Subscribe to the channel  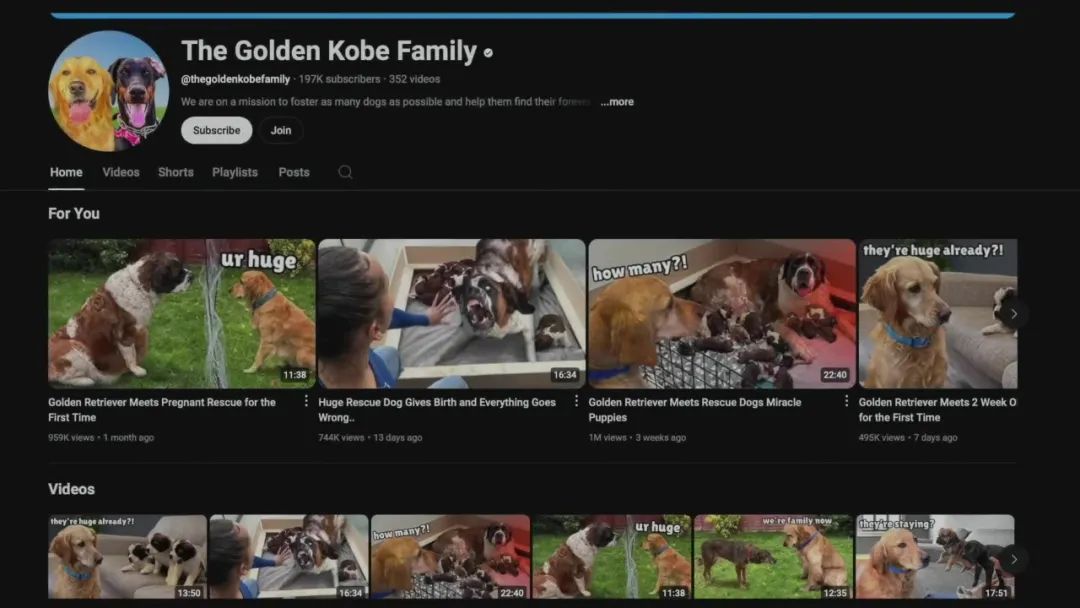216,130
